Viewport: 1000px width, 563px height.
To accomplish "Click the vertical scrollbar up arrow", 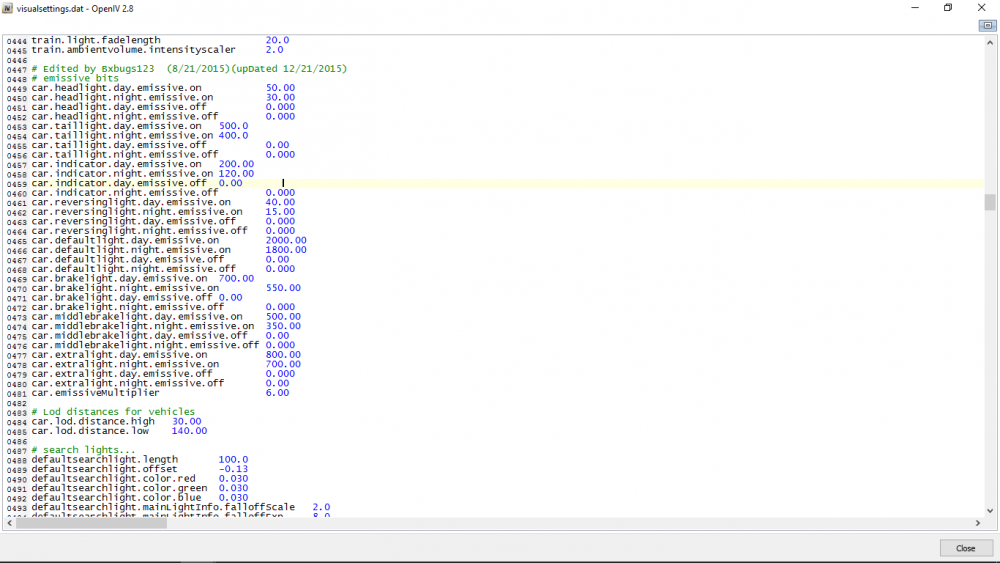I will [990, 43].
